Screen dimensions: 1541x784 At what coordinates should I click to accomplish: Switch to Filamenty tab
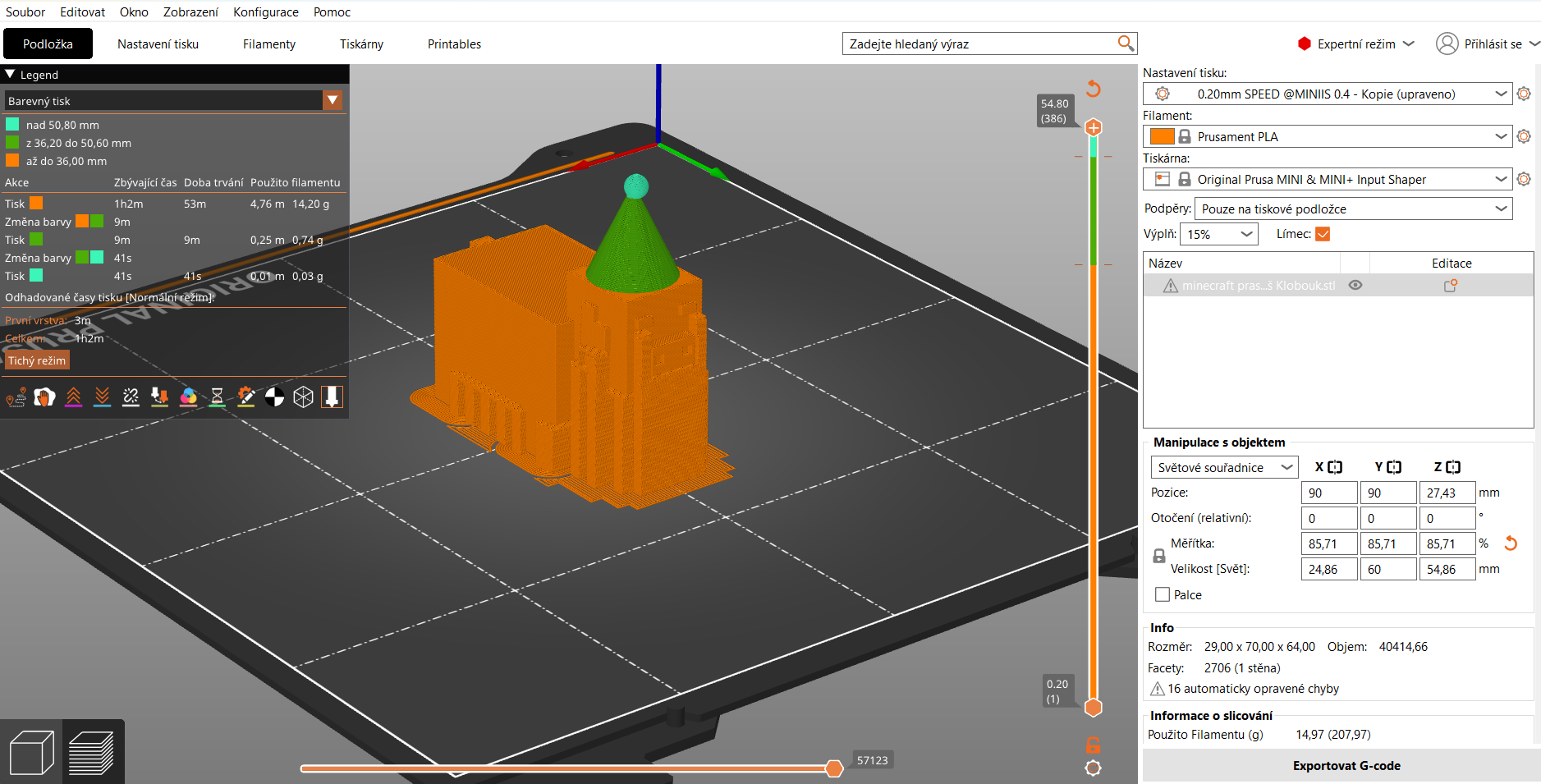[269, 44]
